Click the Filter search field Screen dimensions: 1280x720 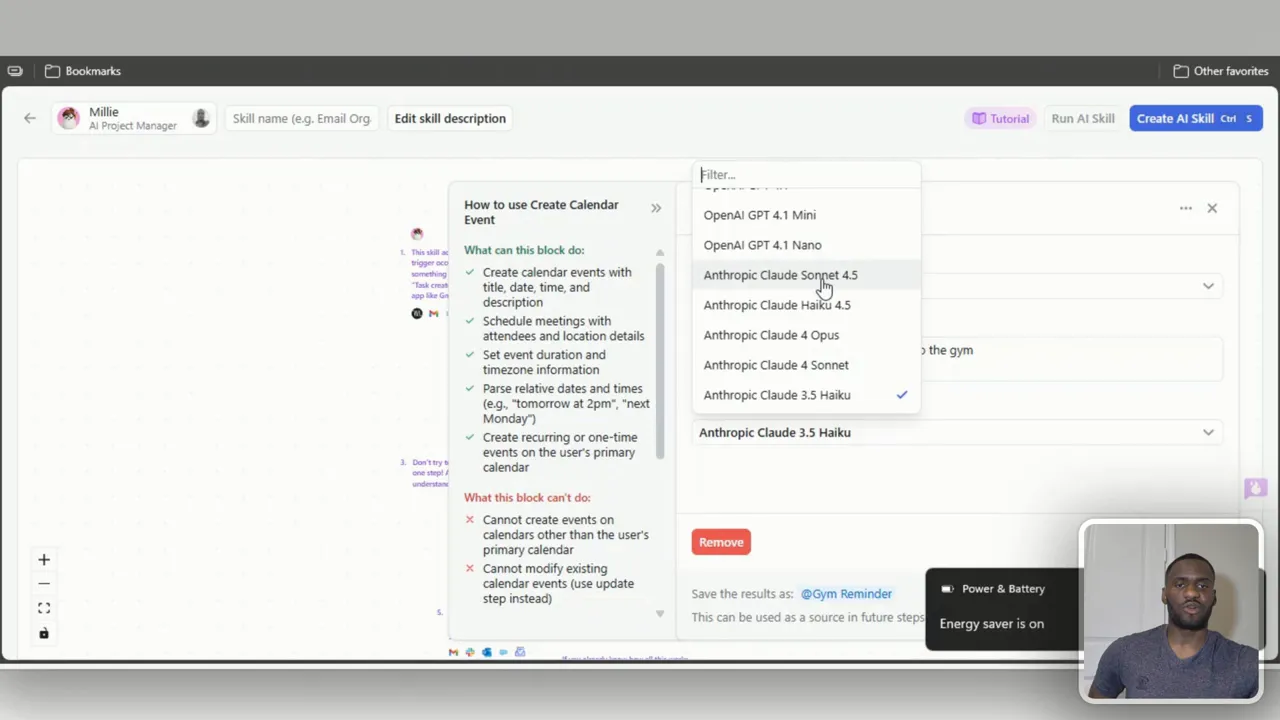click(806, 175)
